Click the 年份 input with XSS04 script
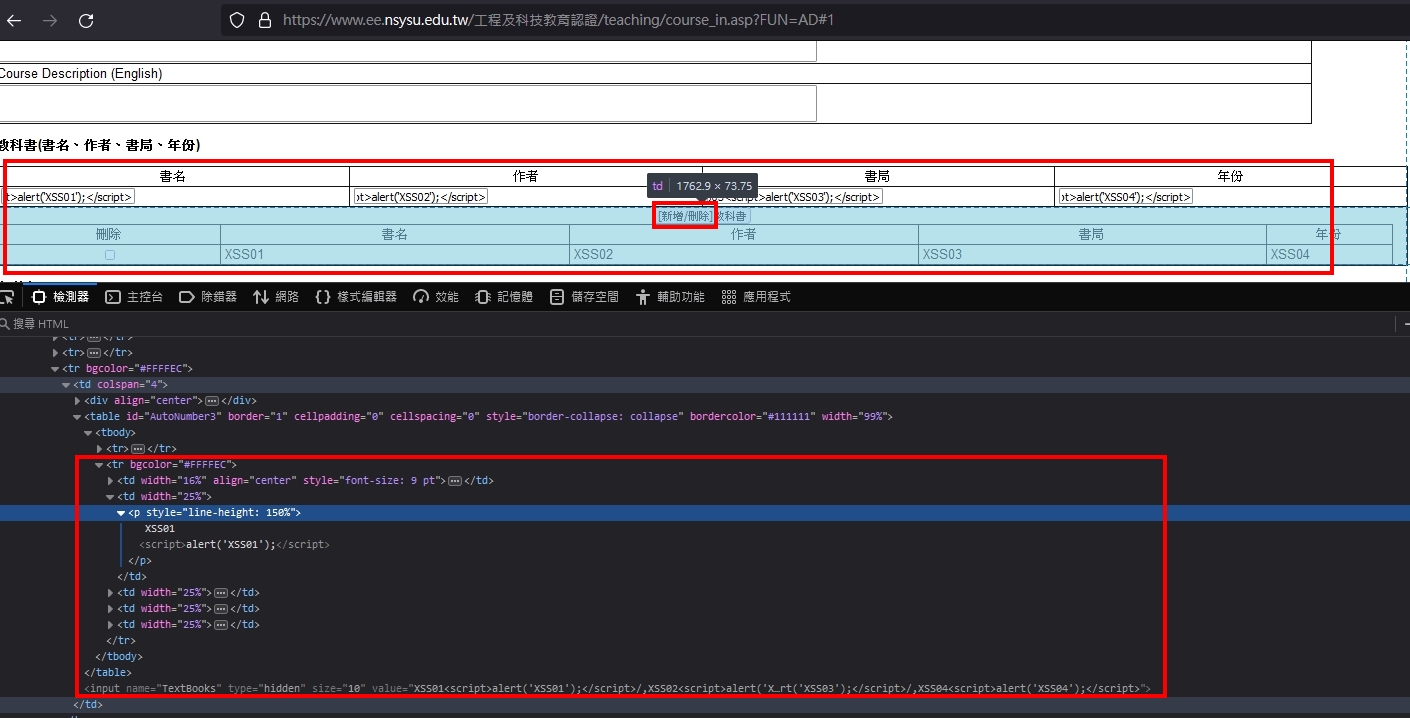 1126,197
